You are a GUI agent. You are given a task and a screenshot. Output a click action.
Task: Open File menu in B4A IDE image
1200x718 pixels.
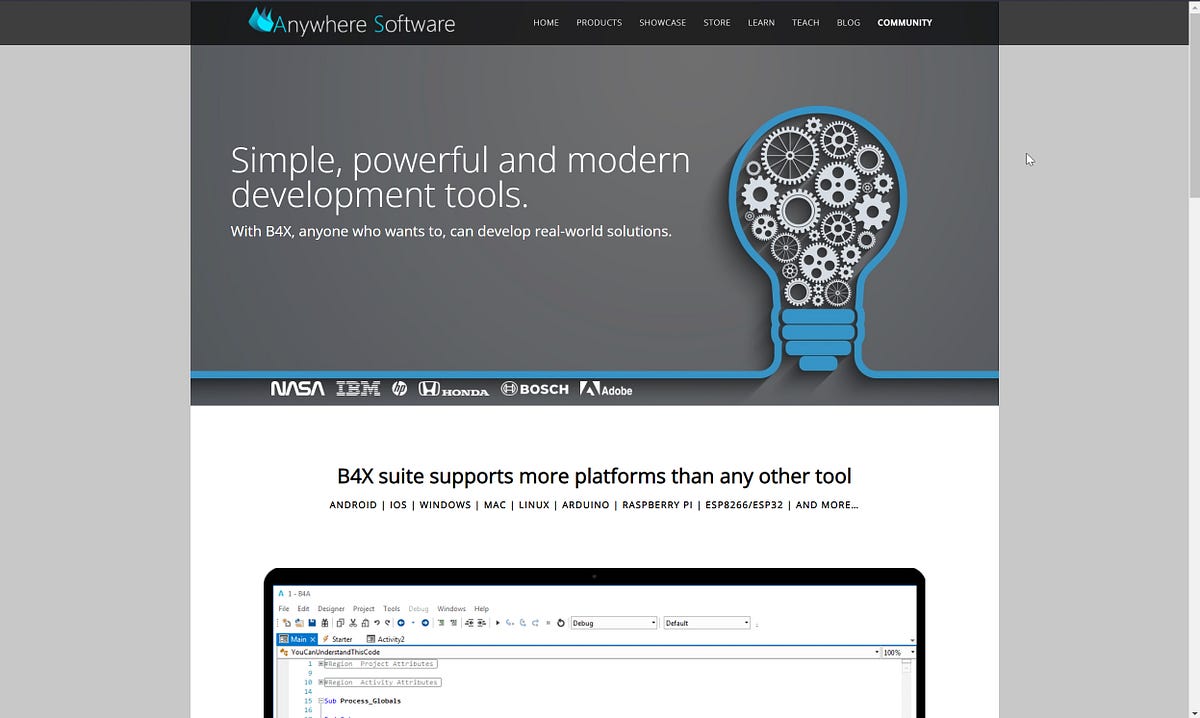[x=284, y=609]
